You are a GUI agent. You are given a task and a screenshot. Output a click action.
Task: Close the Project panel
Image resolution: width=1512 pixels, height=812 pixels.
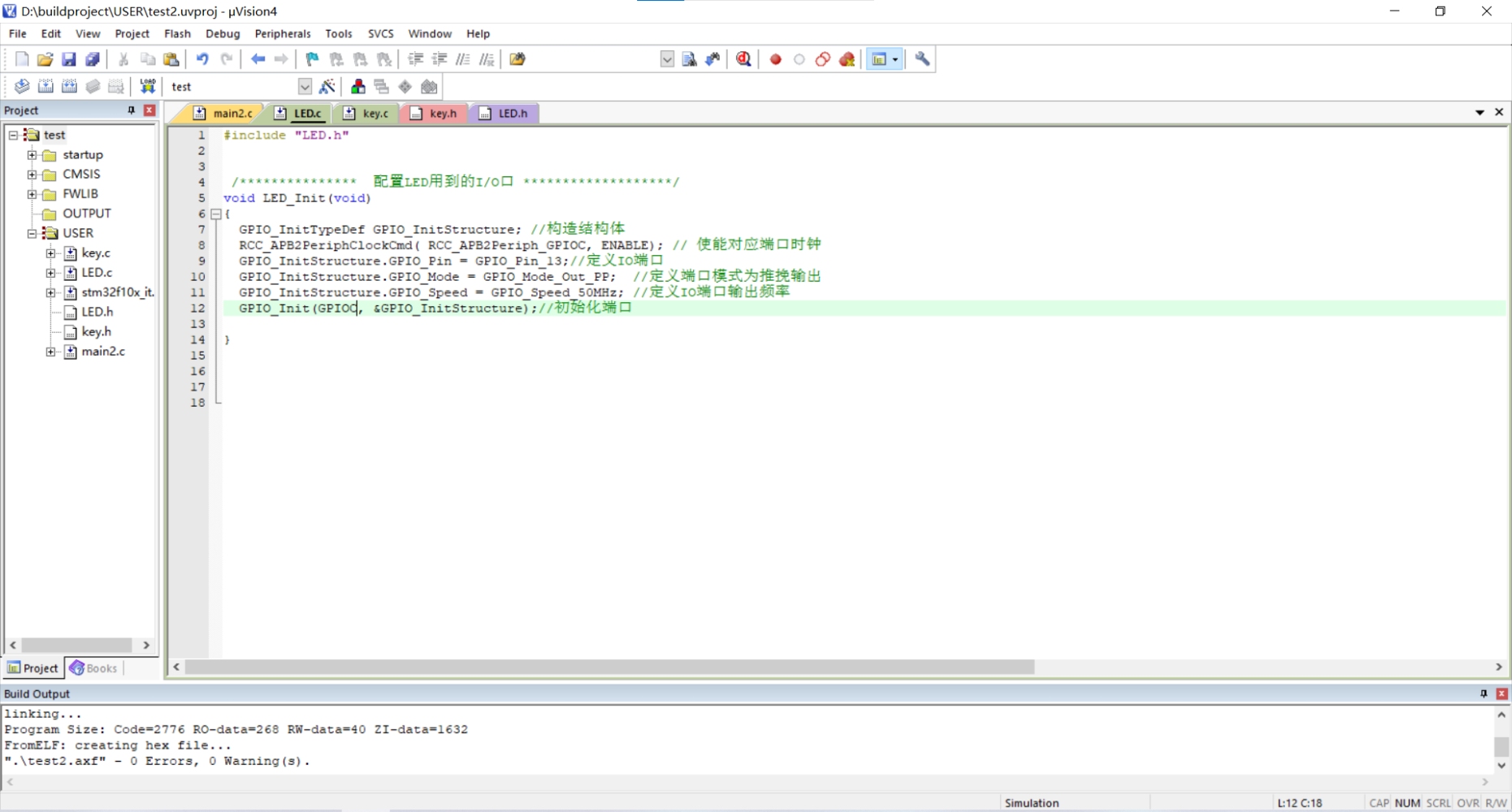149,110
